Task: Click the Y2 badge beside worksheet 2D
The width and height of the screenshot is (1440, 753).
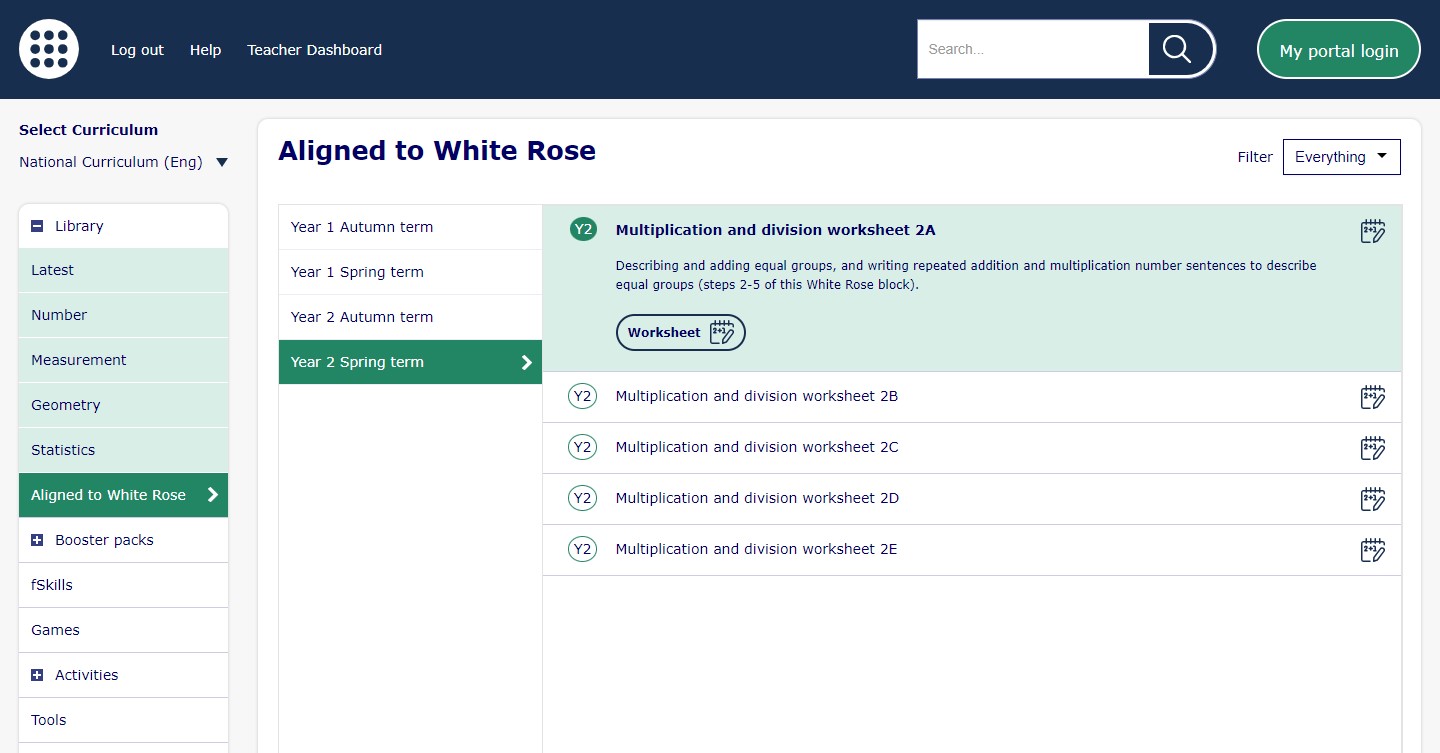Action: 582,498
